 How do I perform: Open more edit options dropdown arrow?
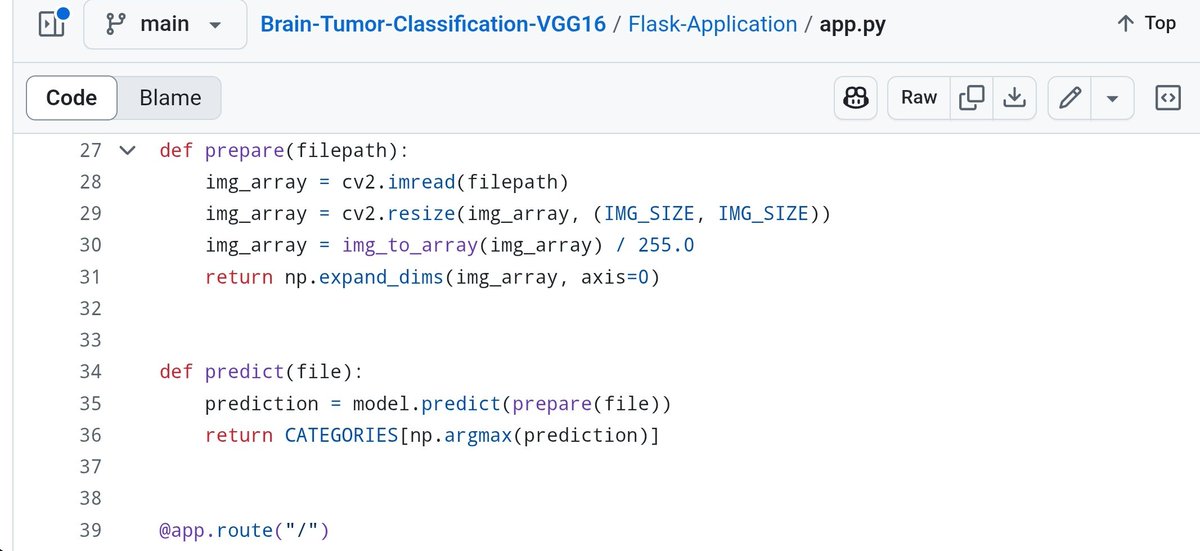[1112, 97]
